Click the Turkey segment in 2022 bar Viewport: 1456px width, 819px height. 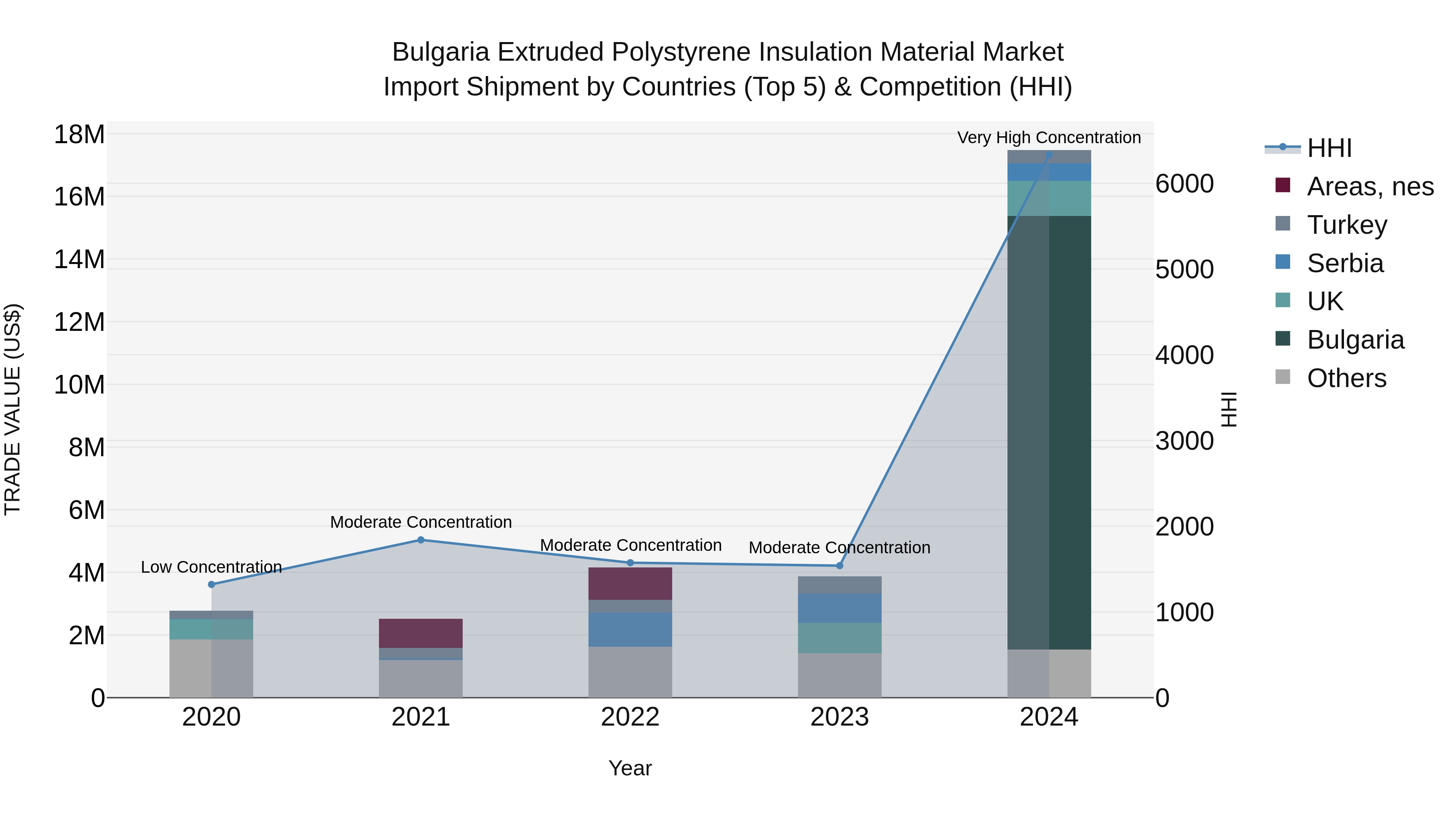[x=630, y=607]
